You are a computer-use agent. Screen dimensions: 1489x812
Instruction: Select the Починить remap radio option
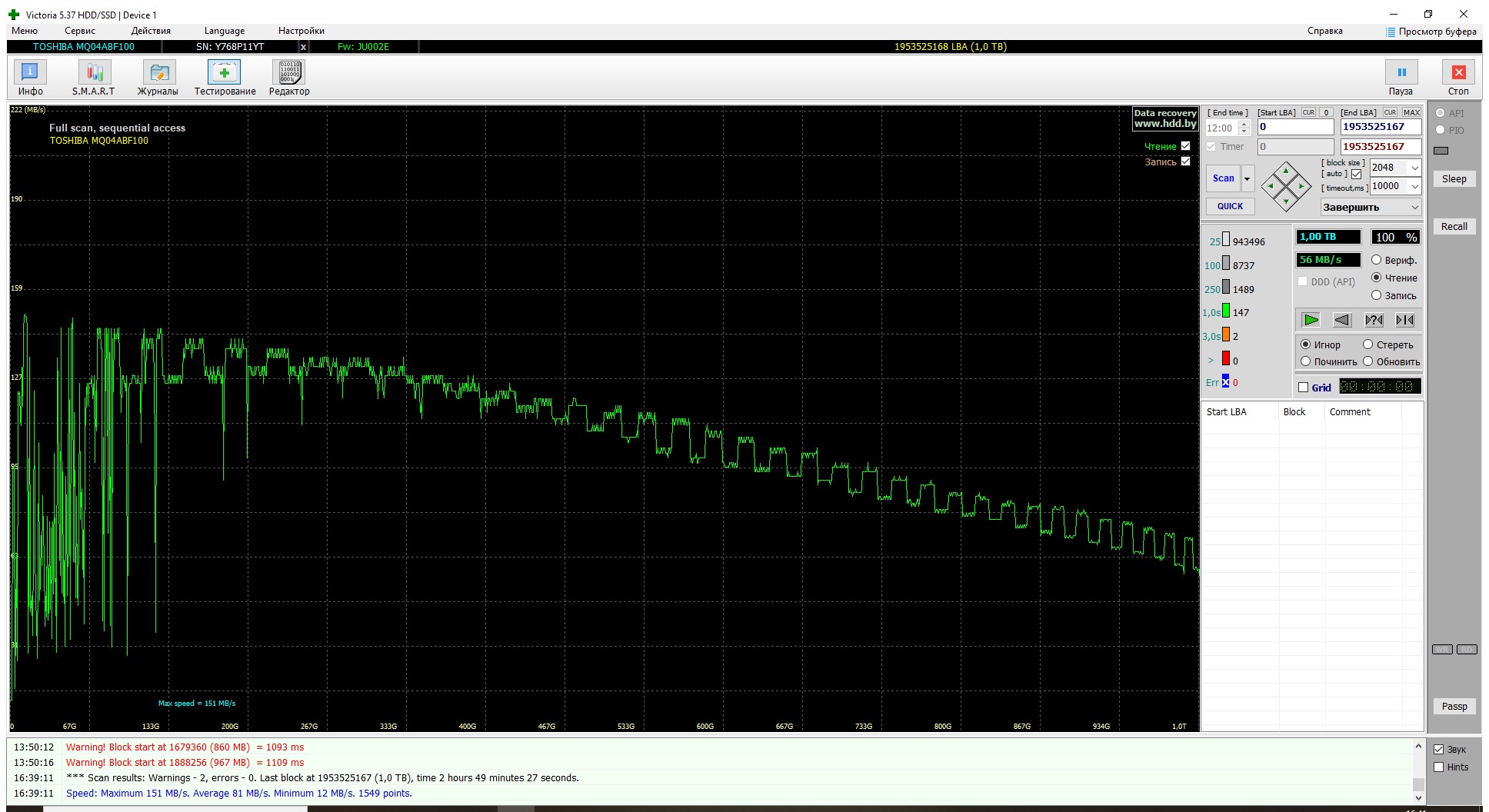[1305, 361]
